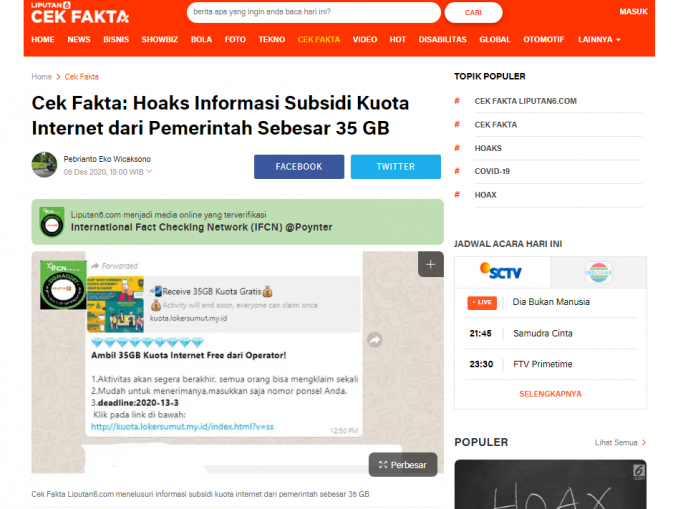Go to the HOME menu item
The width and height of the screenshot is (678, 509).
(x=43, y=39)
